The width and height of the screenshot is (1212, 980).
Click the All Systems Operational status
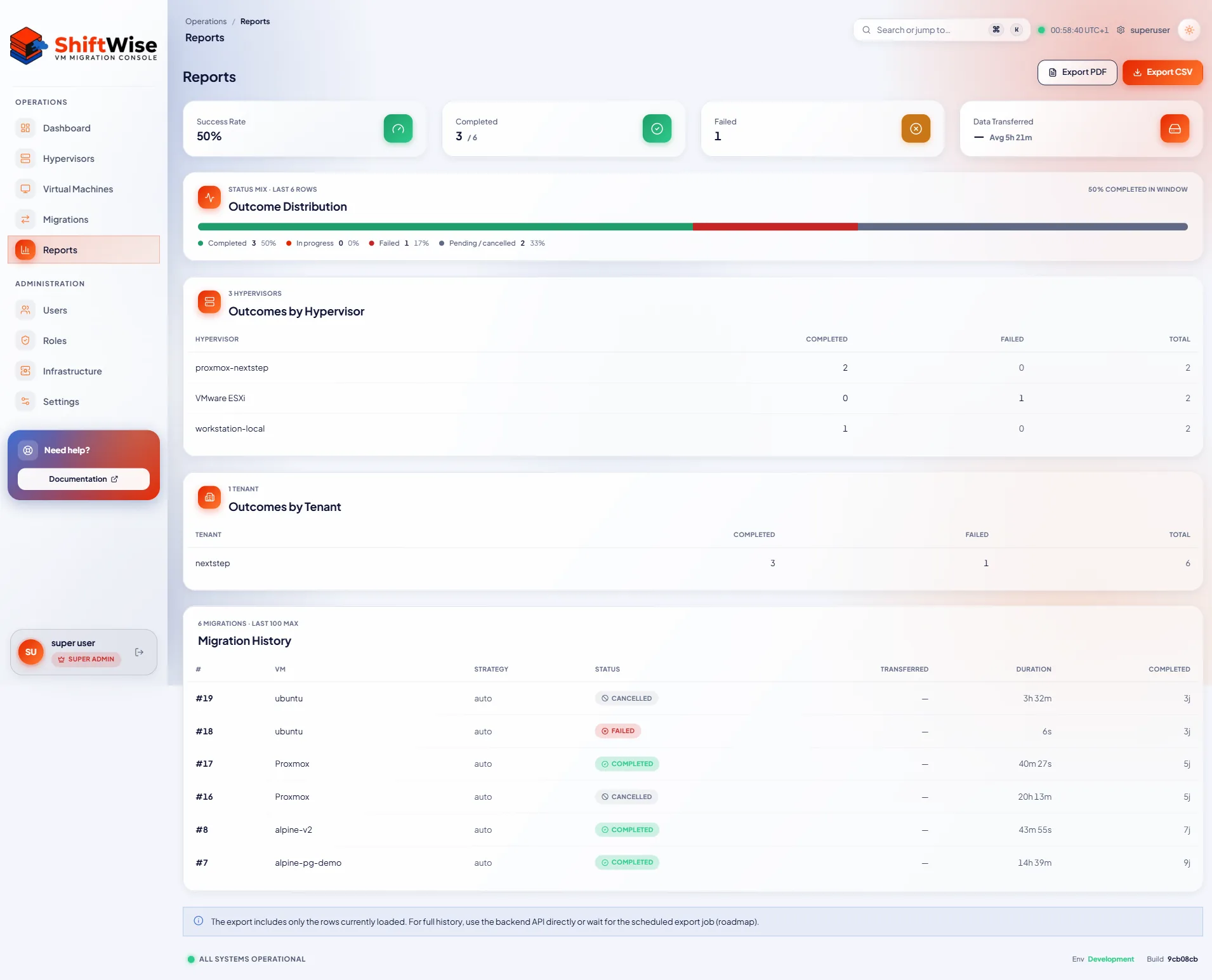click(x=247, y=959)
